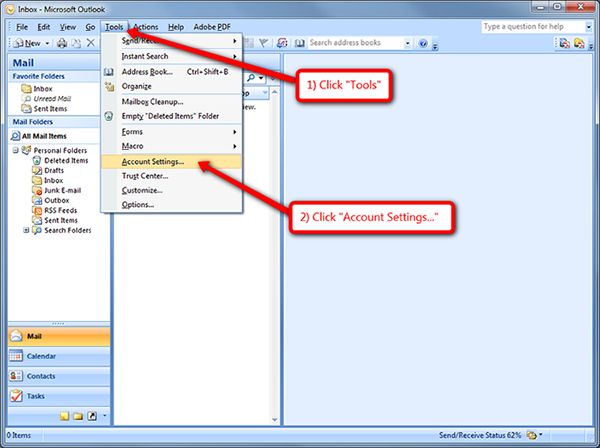This screenshot has width=600, height=448.
Task: Click the blue Help question mark icon
Action: coord(423,43)
